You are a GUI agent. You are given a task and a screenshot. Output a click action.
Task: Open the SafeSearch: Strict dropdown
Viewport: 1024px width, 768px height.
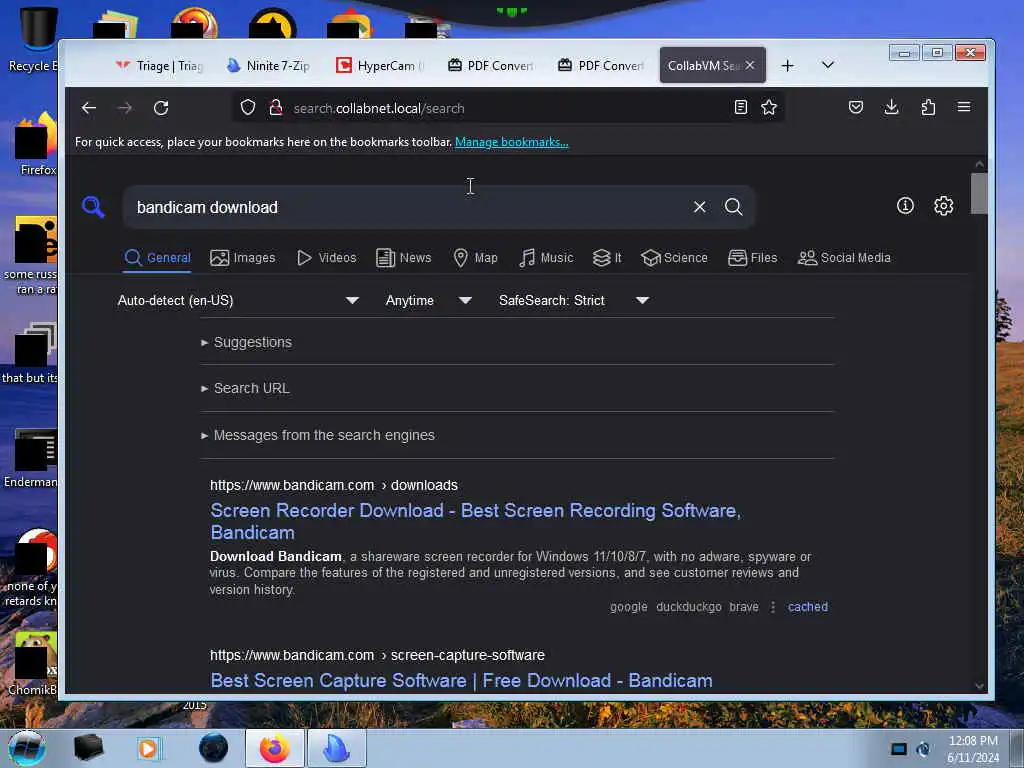573,300
